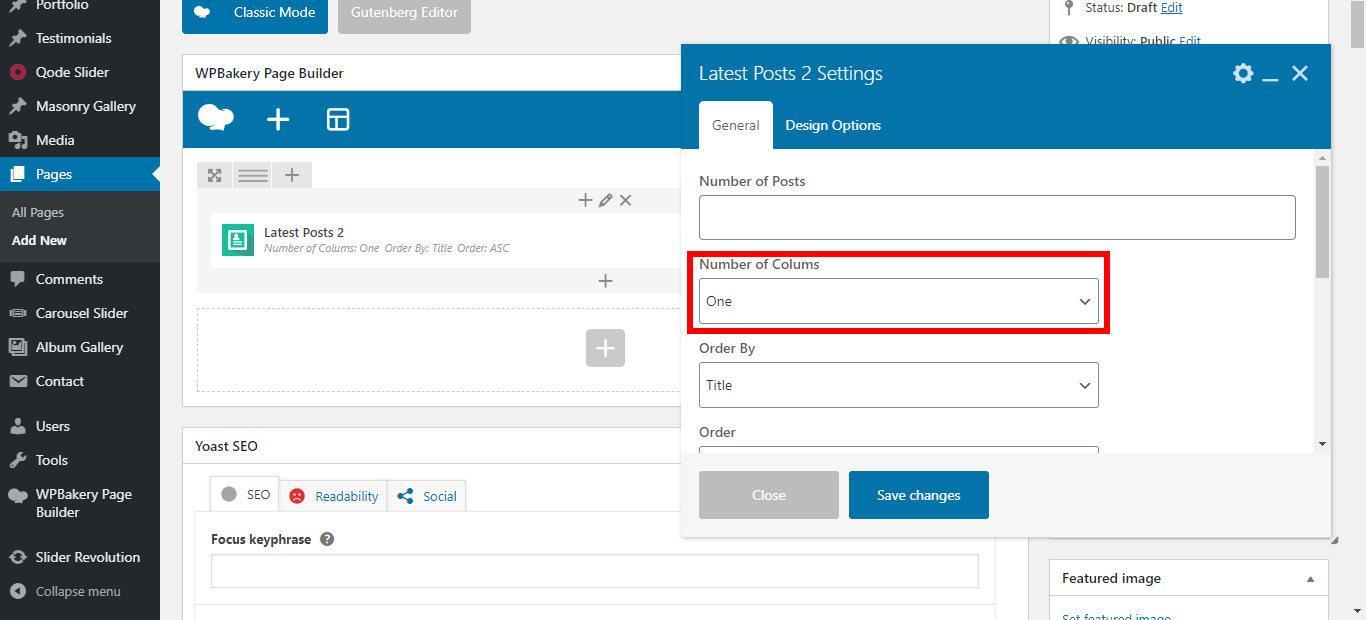Screen dimensions: 1366x620
Task: Open Masonry Gallery in the admin sidebar
Action: click(80, 106)
